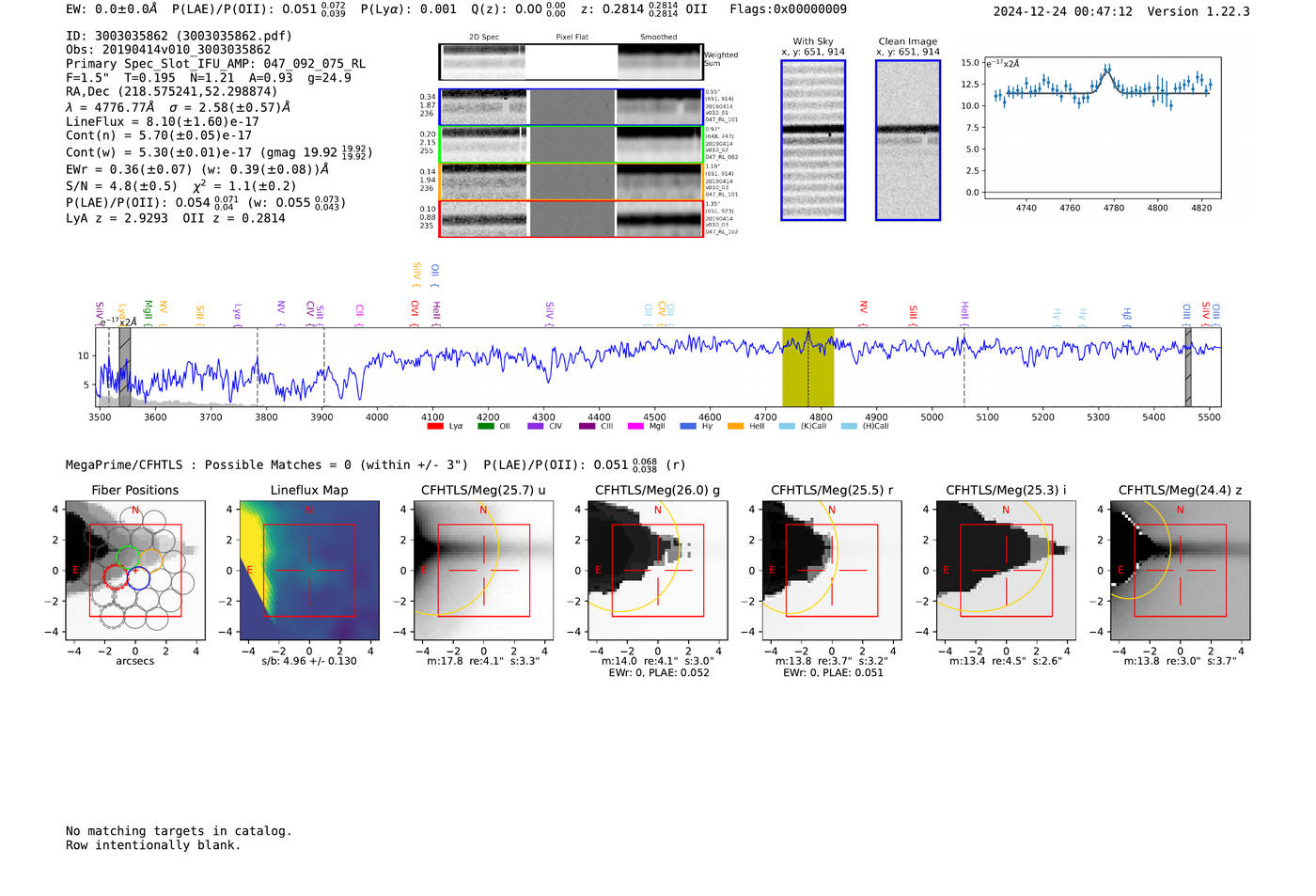Image resolution: width=1316 pixels, height=896 pixels.
Task: Click the 'Obs: 20190414v010_3003035862' line
Action: (x=168, y=50)
